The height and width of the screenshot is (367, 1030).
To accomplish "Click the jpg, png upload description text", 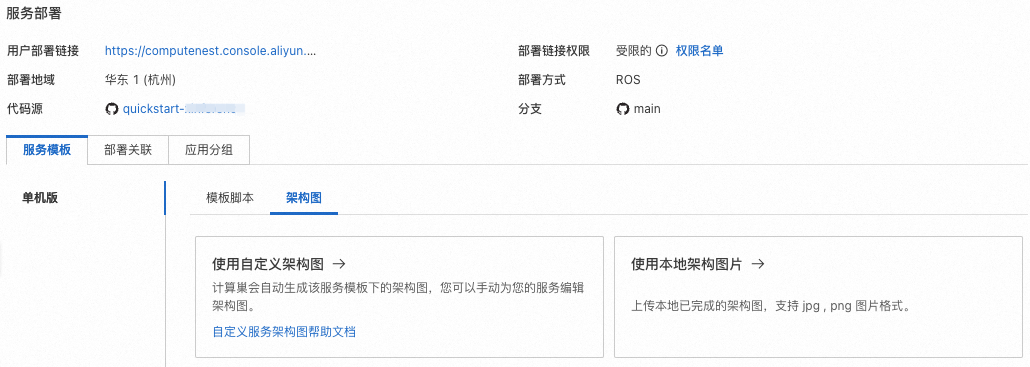I will point(771,306).
